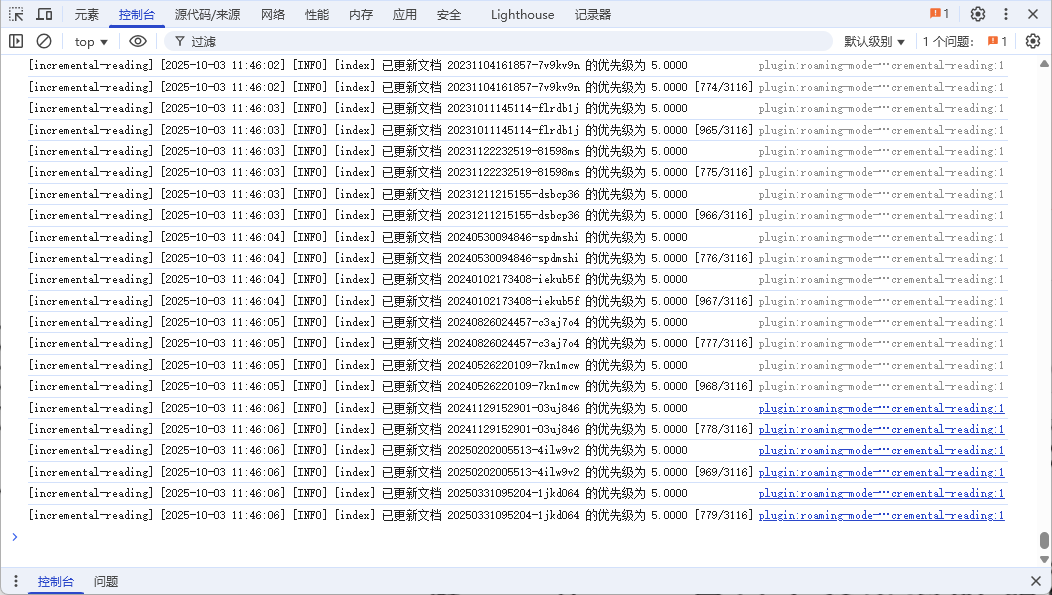This screenshot has width=1052, height=595.
Task: Open the 默认级别 log level dropdown
Action: [x=874, y=42]
